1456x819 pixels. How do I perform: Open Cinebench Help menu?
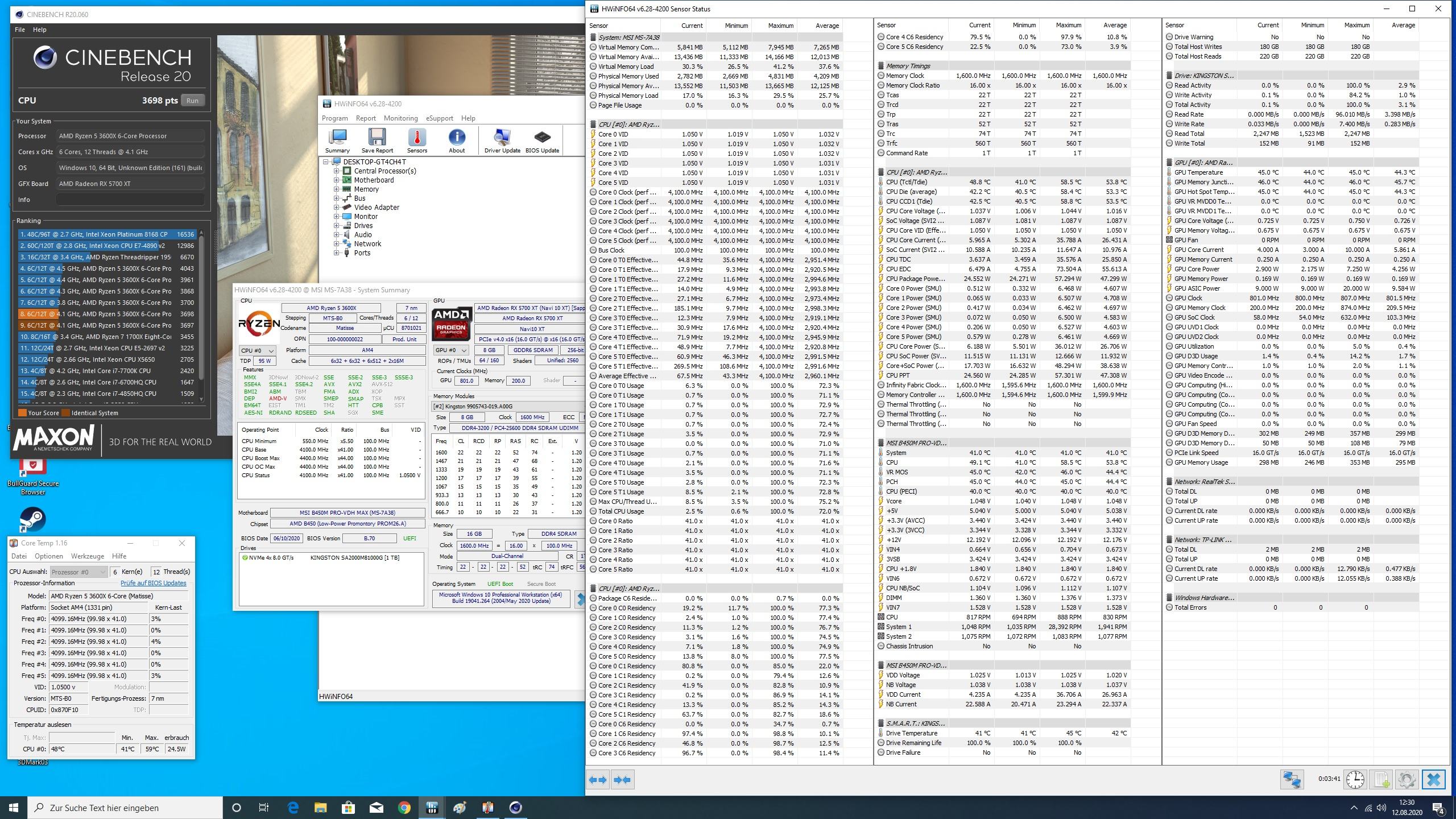[40, 30]
